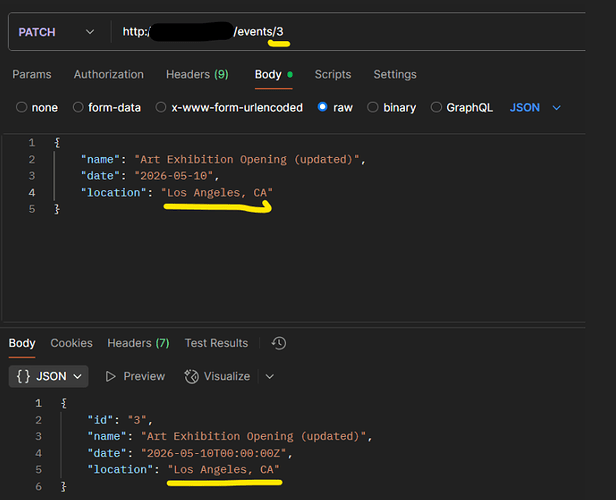Click the Visualize button
Screen dimensions: 616x500
point(217,376)
